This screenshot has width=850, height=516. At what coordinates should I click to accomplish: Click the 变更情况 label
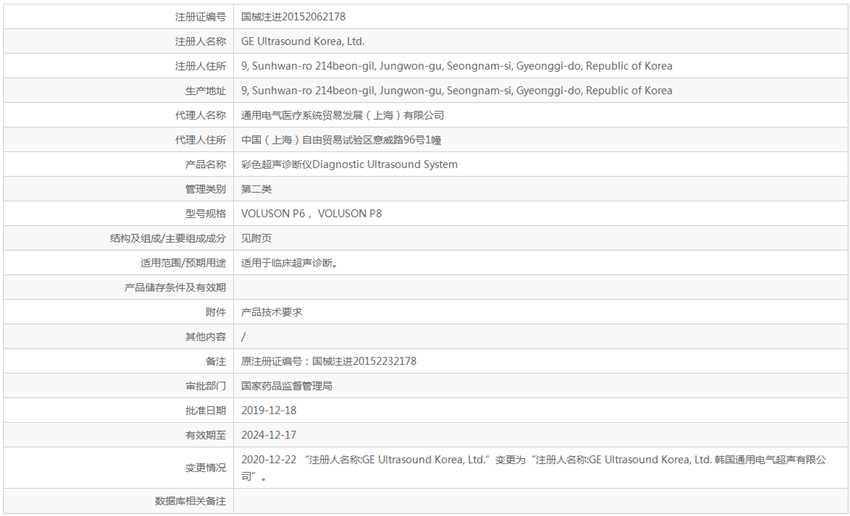[x=205, y=468]
